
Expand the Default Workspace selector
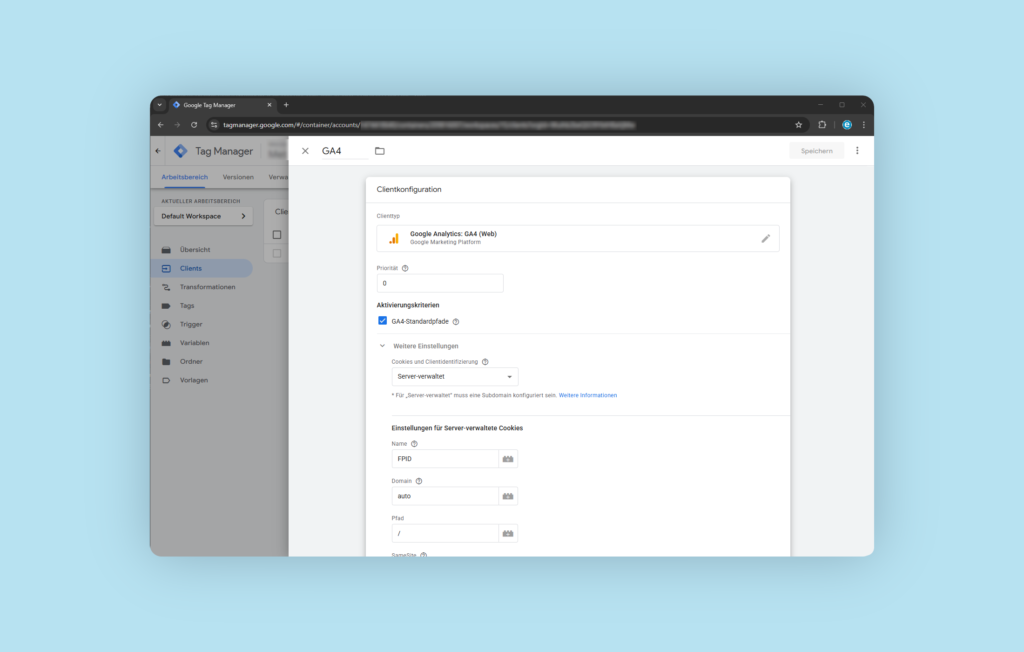coord(203,216)
